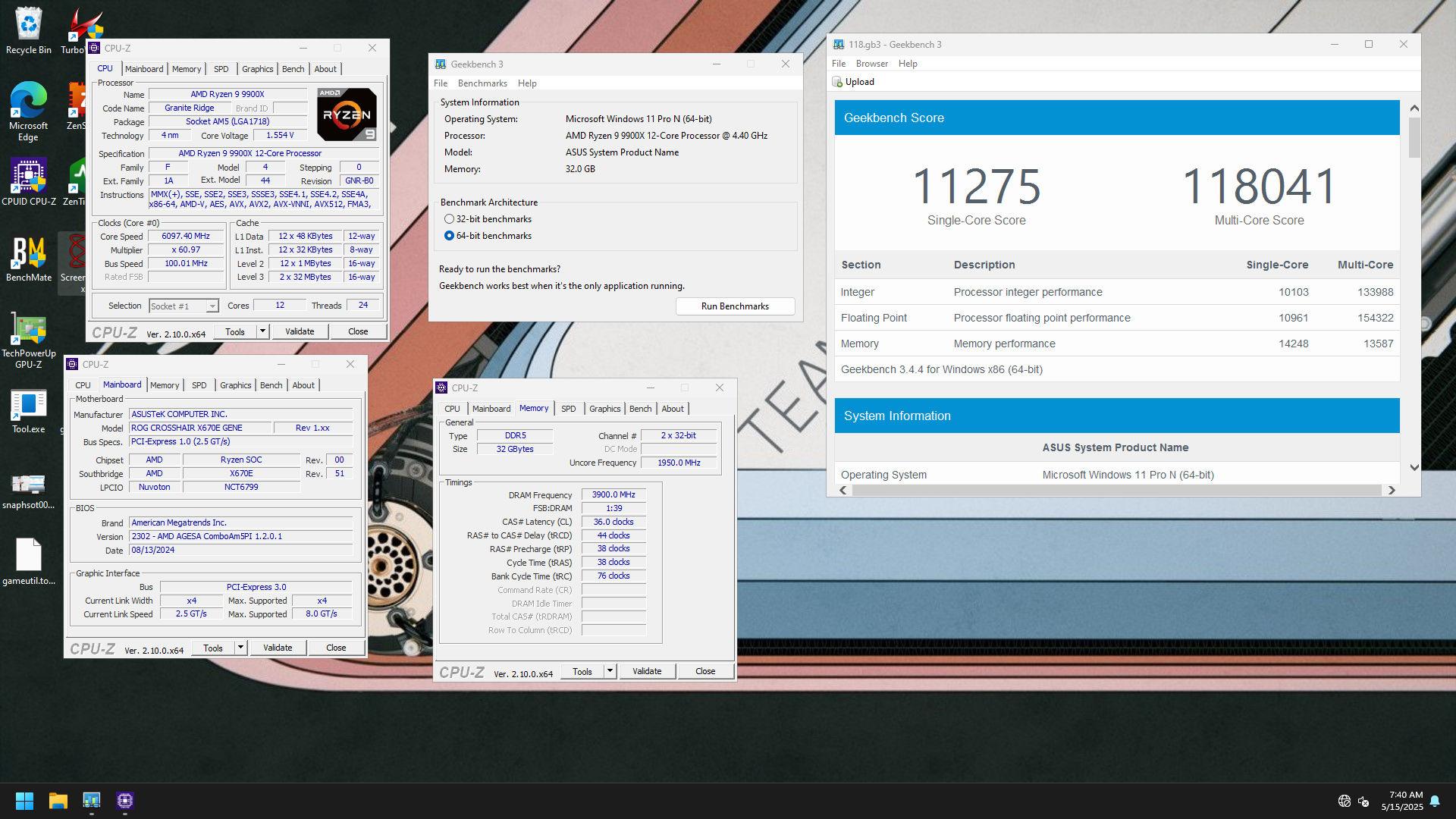The image size is (1456, 819).
Task: Open Graphics tab in CPU-Z Mainboard window
Action: [x=235, y=385]
